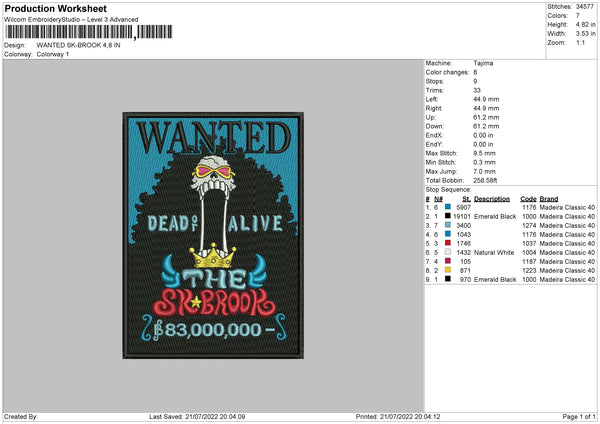The image size is (600, 424).
Task: Click the 'Code' column header
Action: point(528,199)
